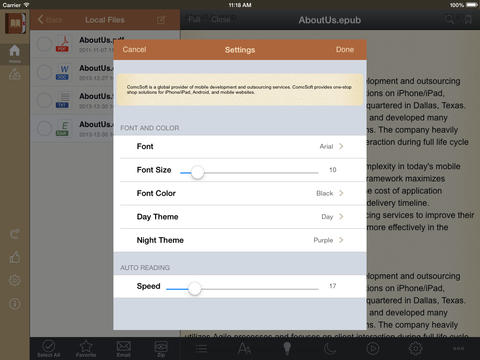Viewport: 480px width, 360px height.
Task: Tap the text preview box in Settings
Action: pos(240,90)
